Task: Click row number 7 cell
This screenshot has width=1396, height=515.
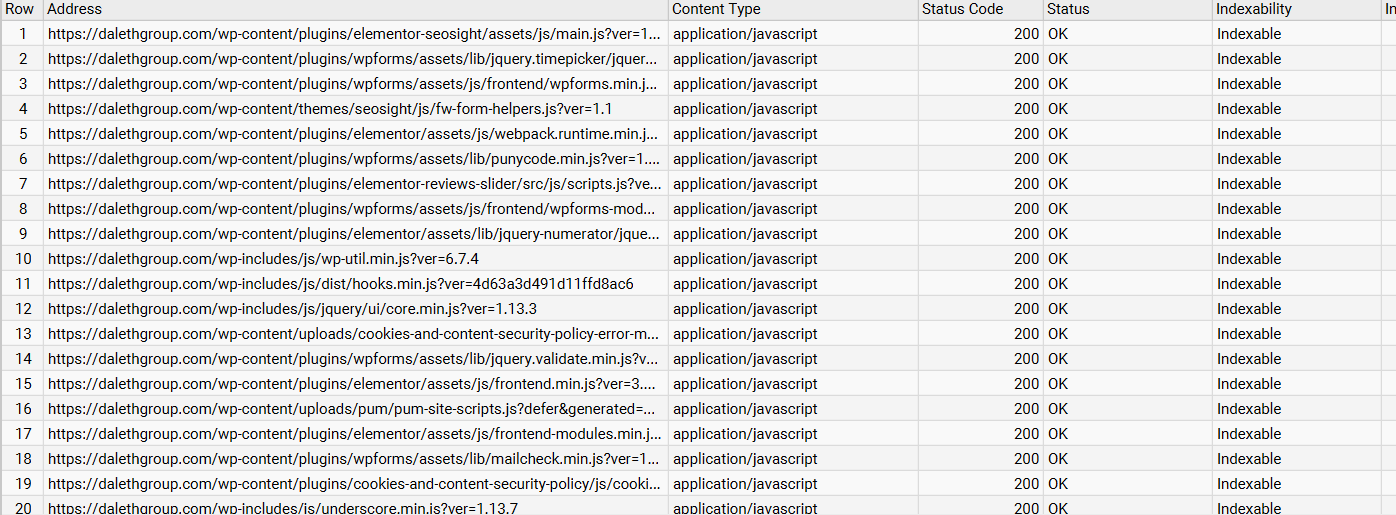Action: (x=21, y=184)
